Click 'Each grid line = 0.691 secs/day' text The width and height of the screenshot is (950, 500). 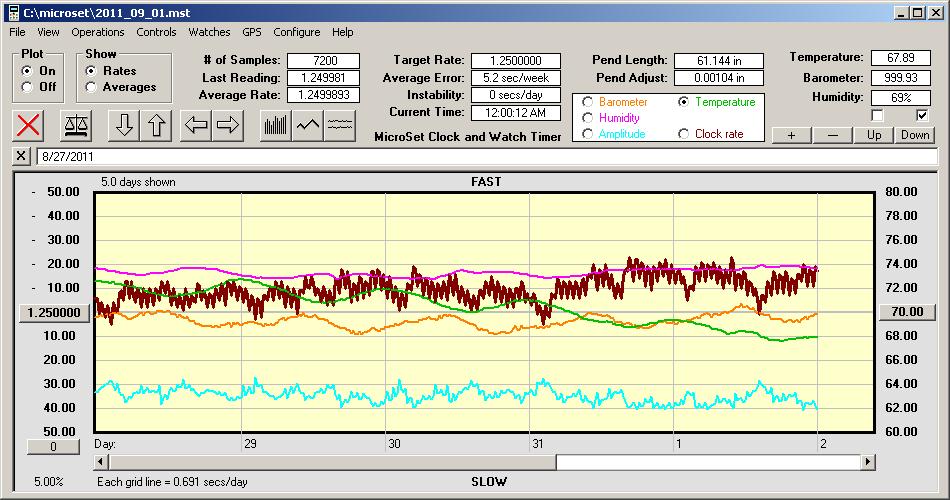pos(172,482)
